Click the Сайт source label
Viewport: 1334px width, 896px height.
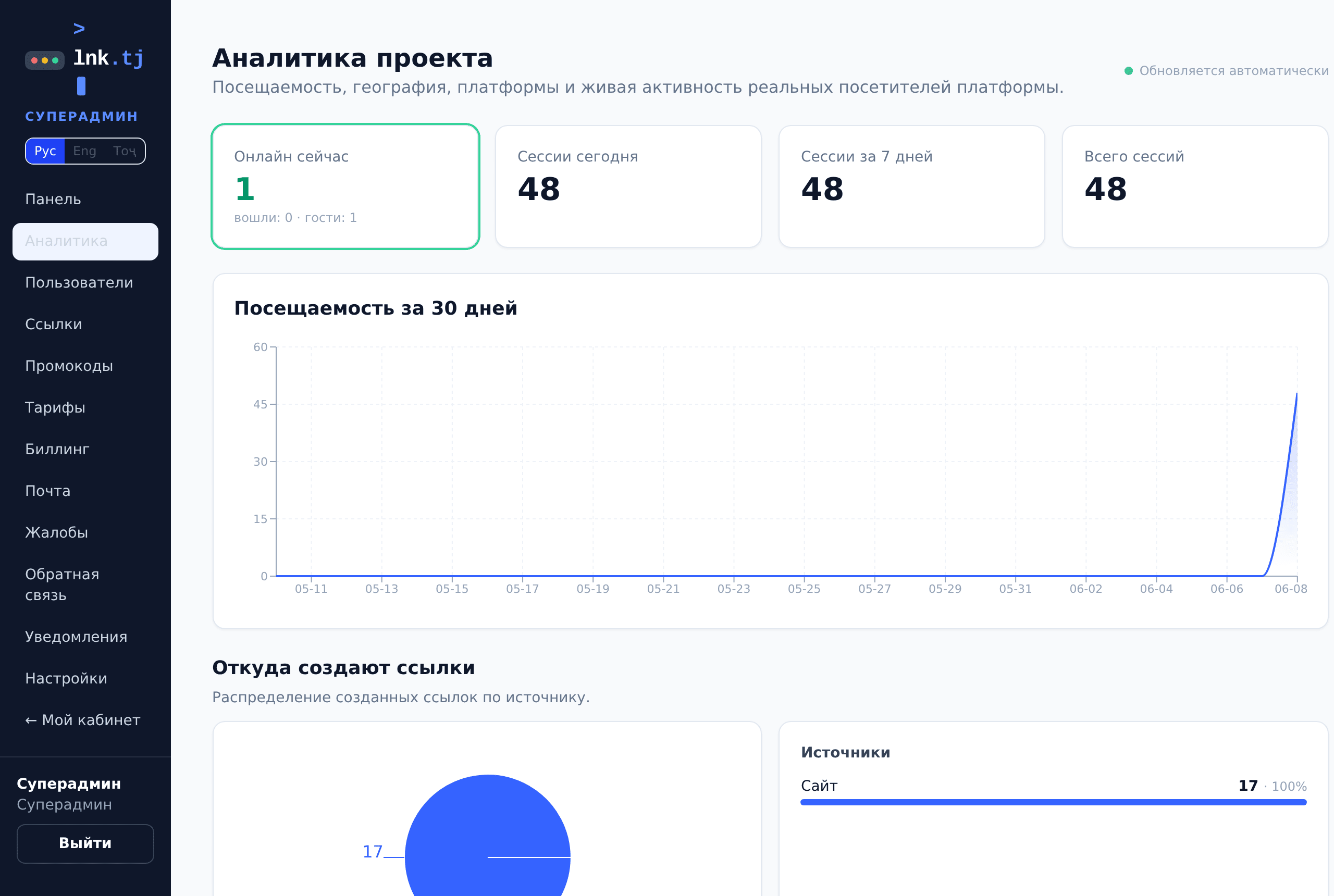[x=819, y=786]
